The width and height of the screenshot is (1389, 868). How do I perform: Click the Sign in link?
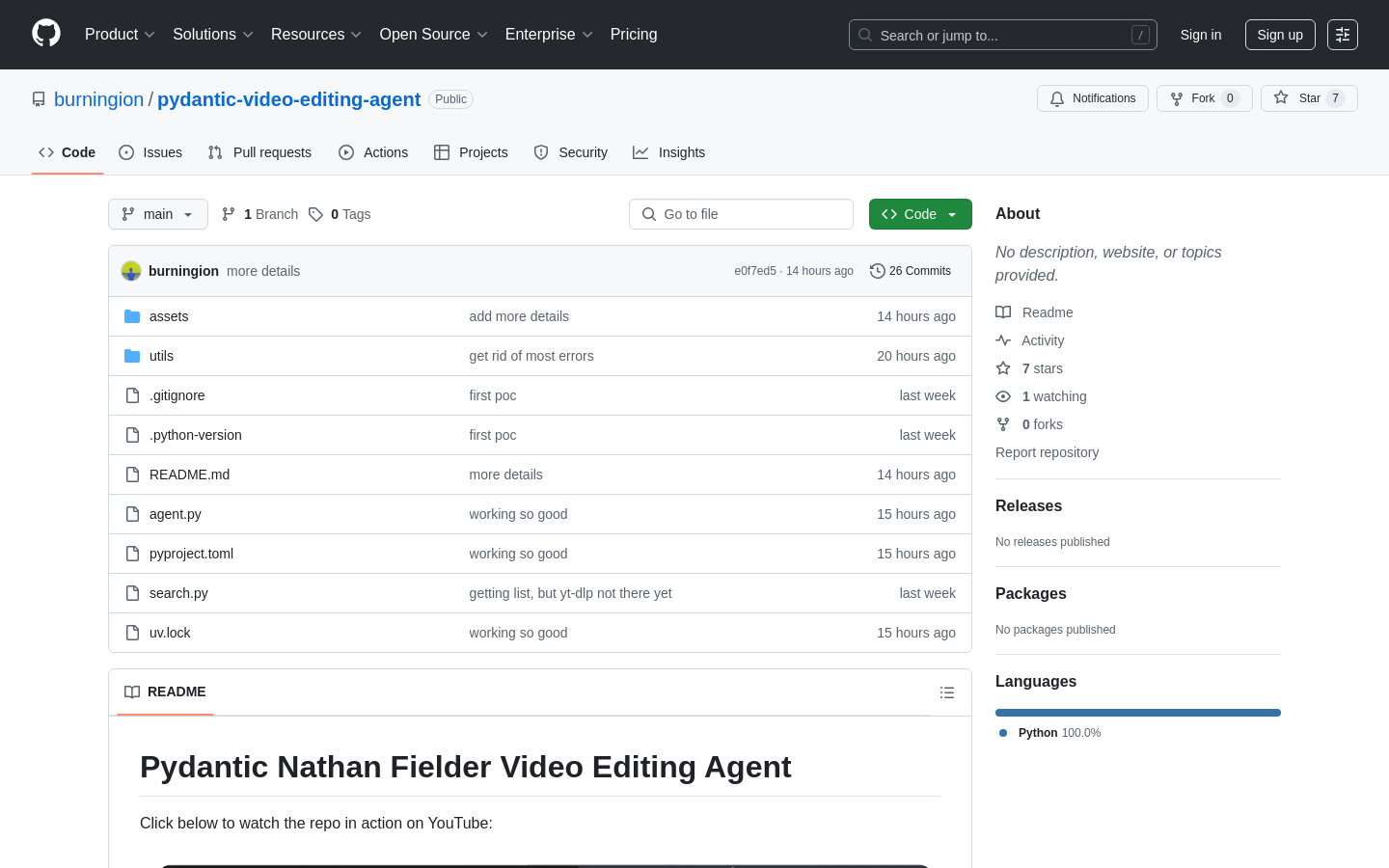(x=1201, y=35)
